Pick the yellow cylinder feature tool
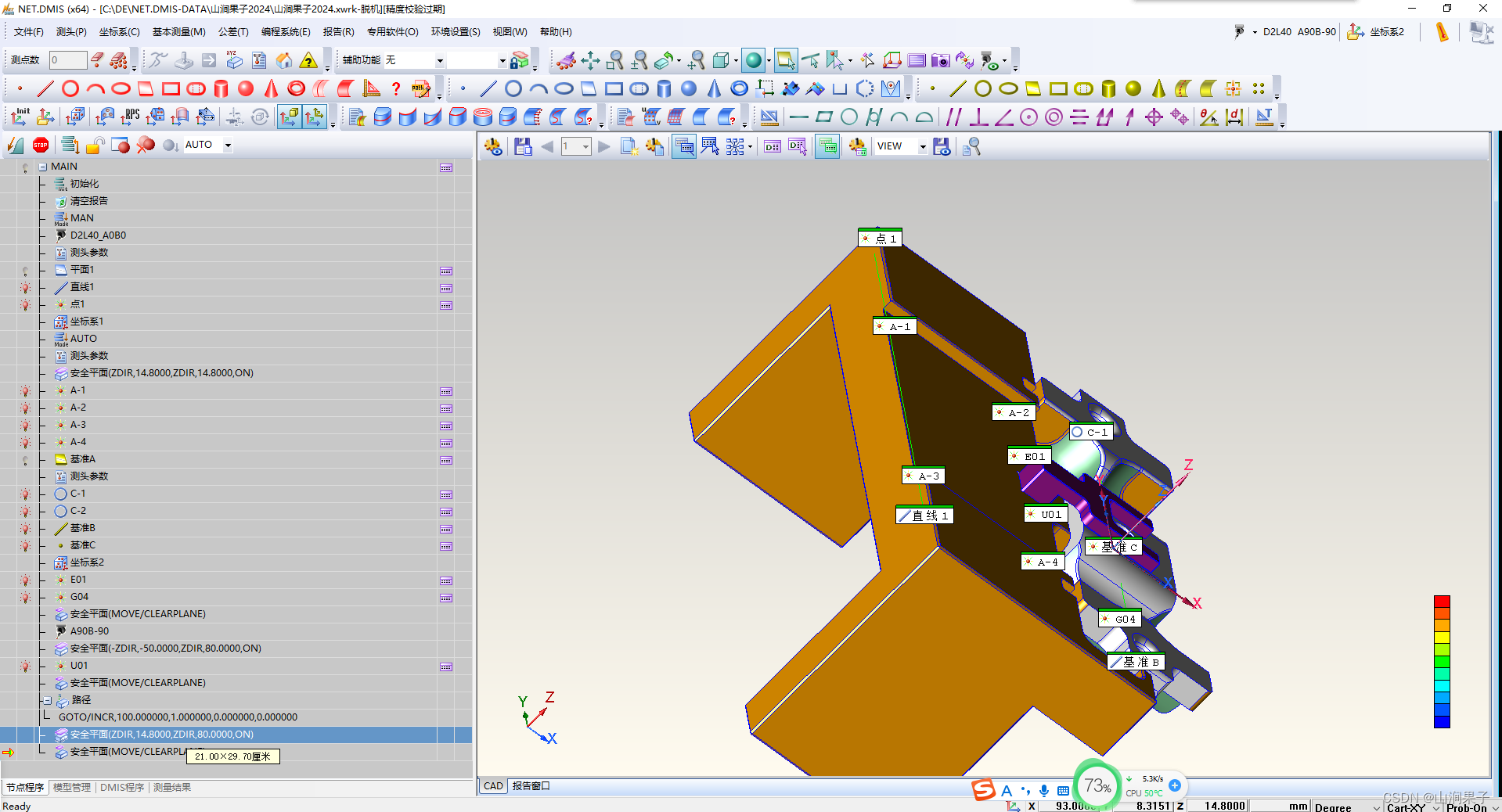Image resolution: width=1502 pixels, height=812 pixels. [x=1108, y=88]
